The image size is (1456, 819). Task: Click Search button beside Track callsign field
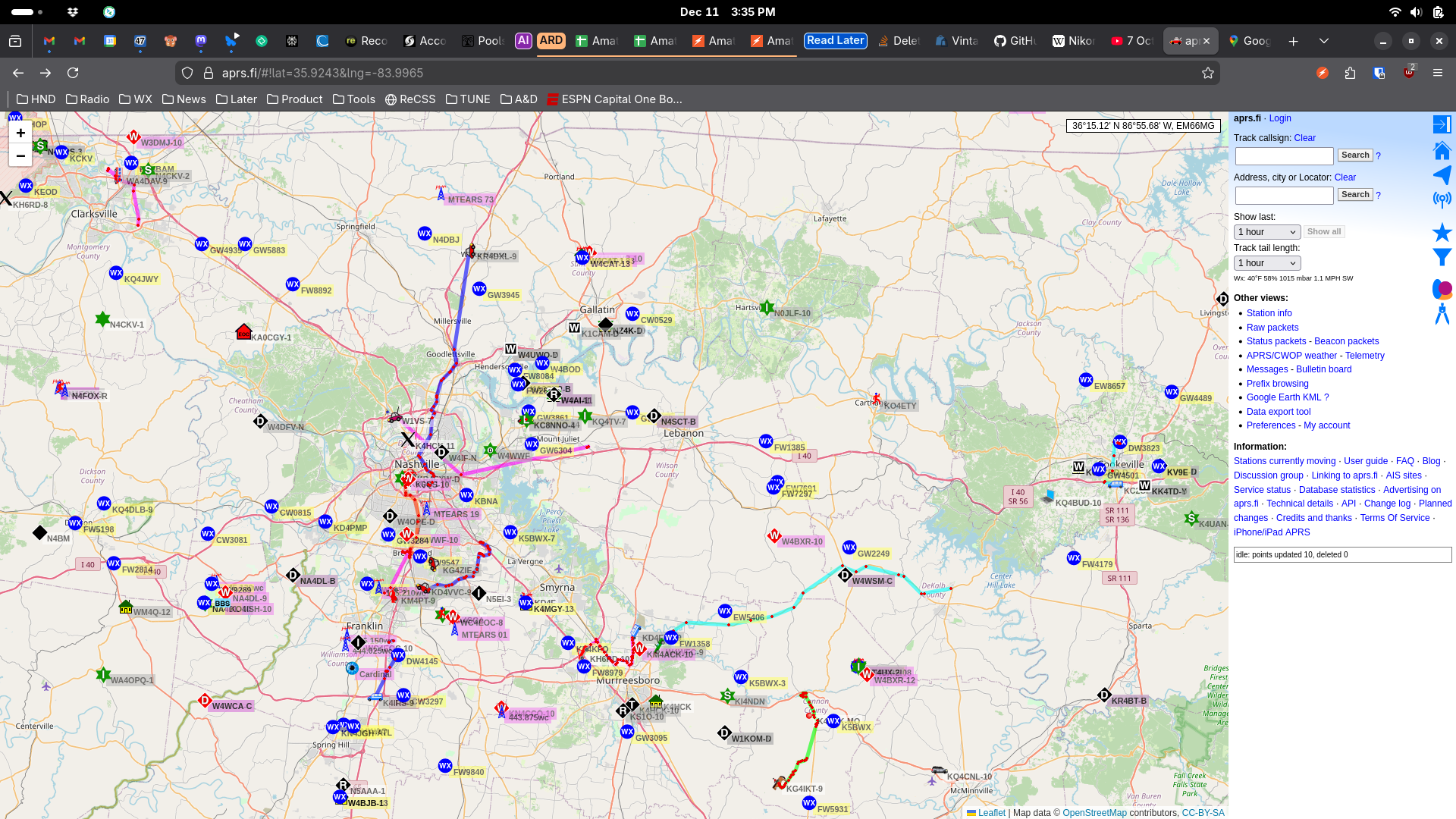click(x=1354, y=155)
